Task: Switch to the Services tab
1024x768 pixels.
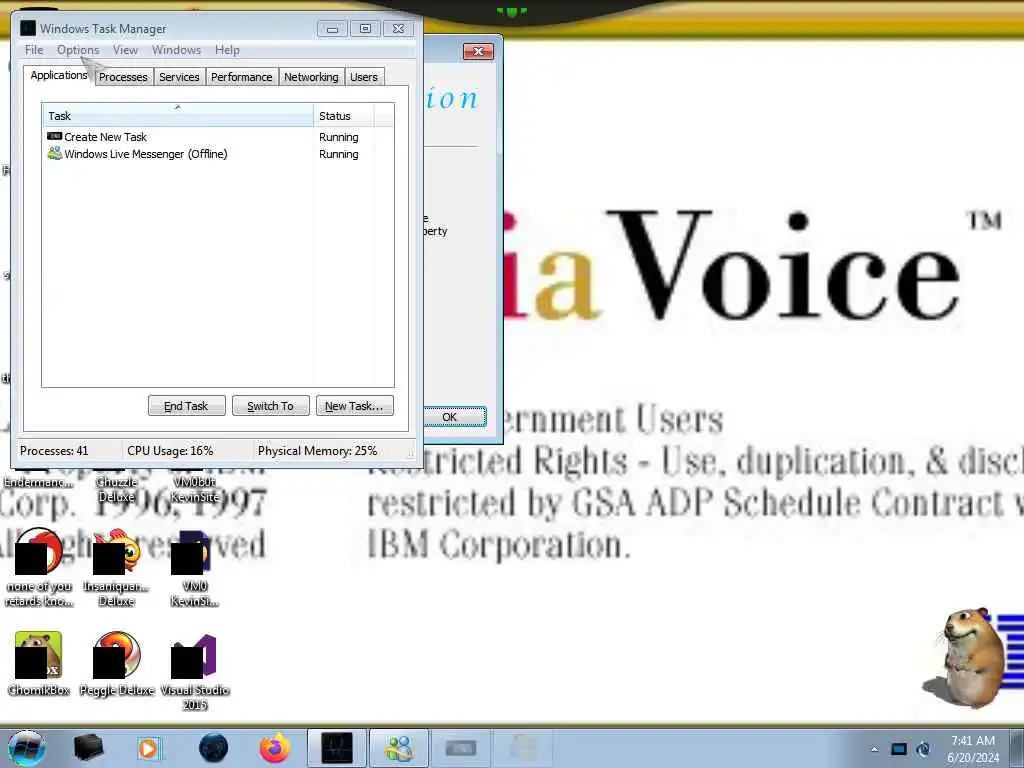Action: (x=179, y=77)
